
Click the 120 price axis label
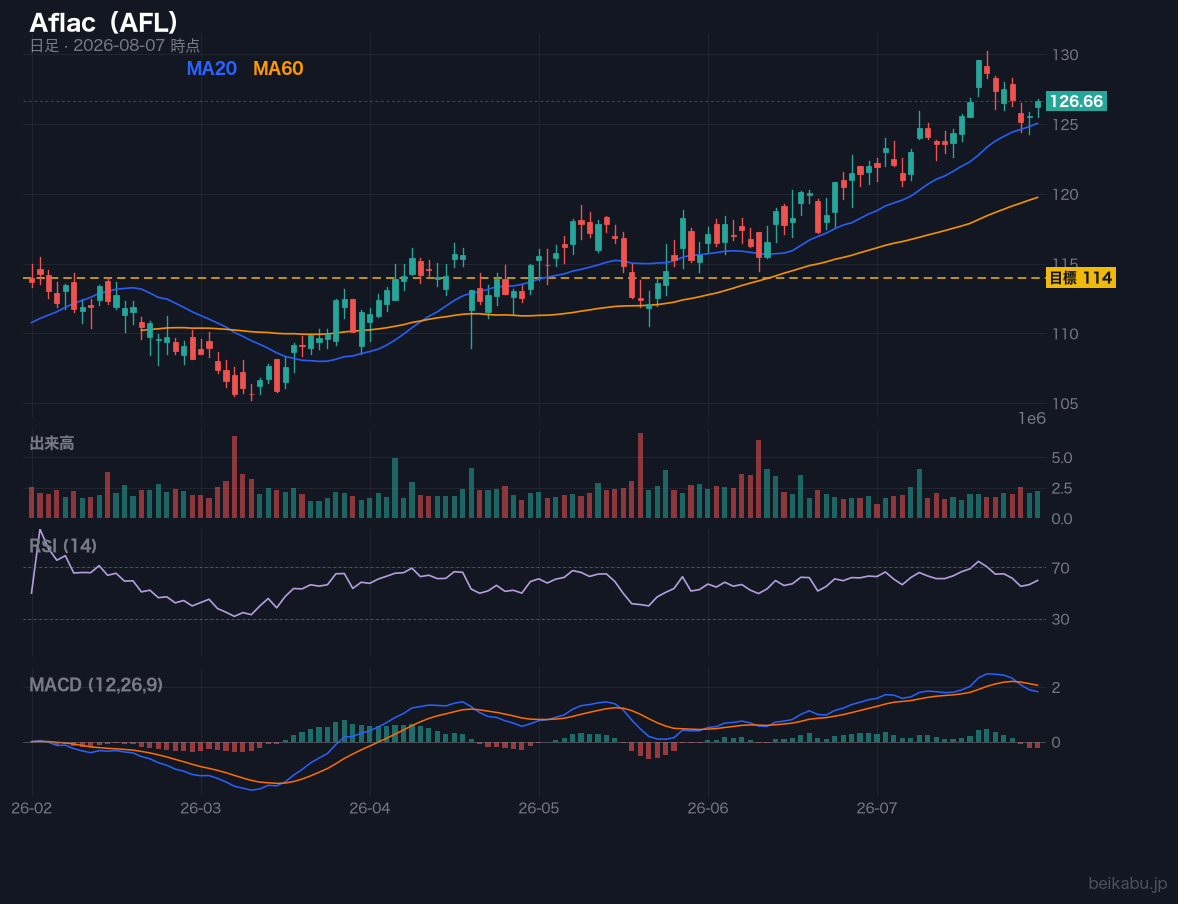click(x=1065, y=194)
